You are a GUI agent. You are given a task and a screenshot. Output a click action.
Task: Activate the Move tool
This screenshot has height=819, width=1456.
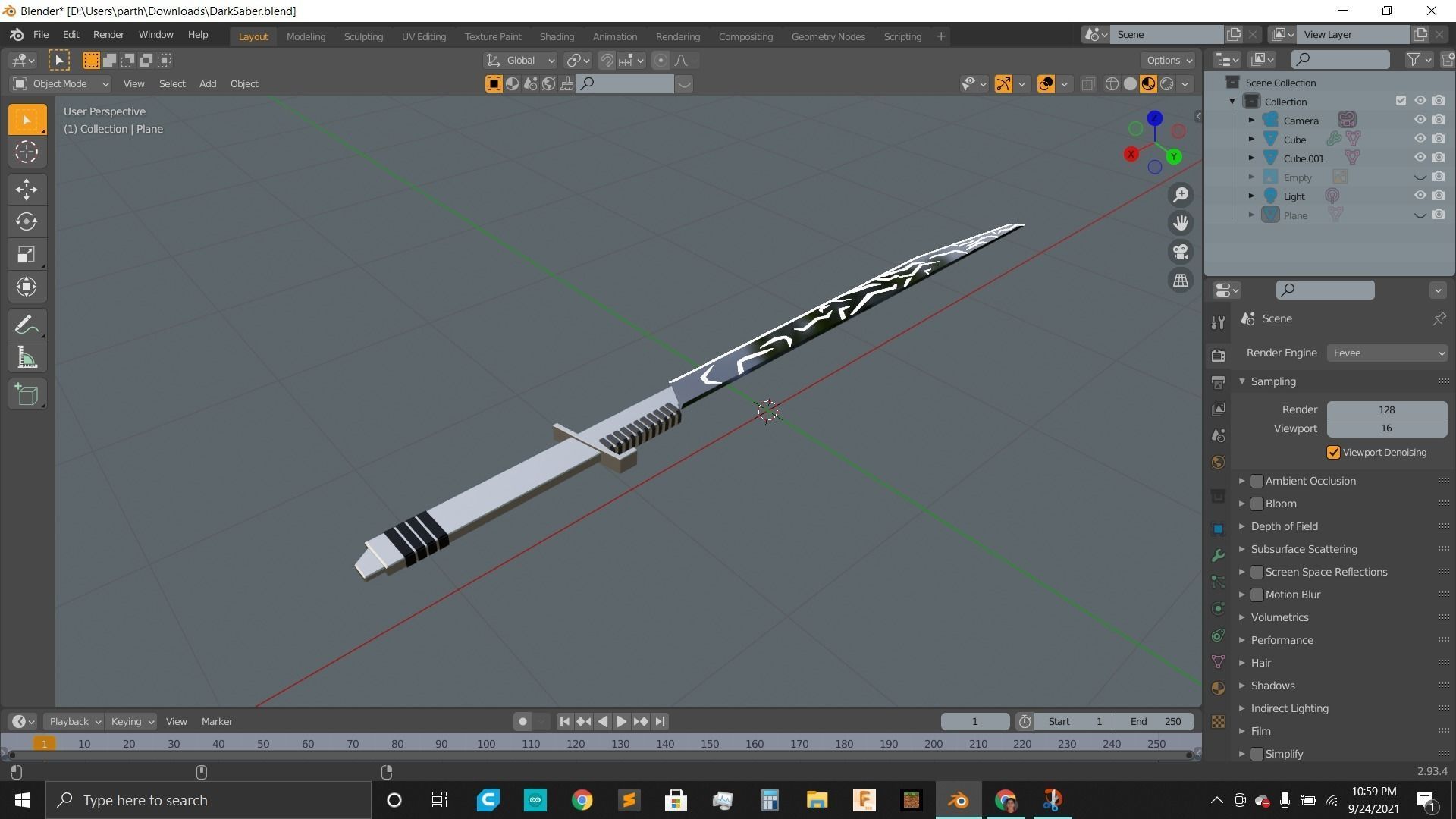pos(27,190)
